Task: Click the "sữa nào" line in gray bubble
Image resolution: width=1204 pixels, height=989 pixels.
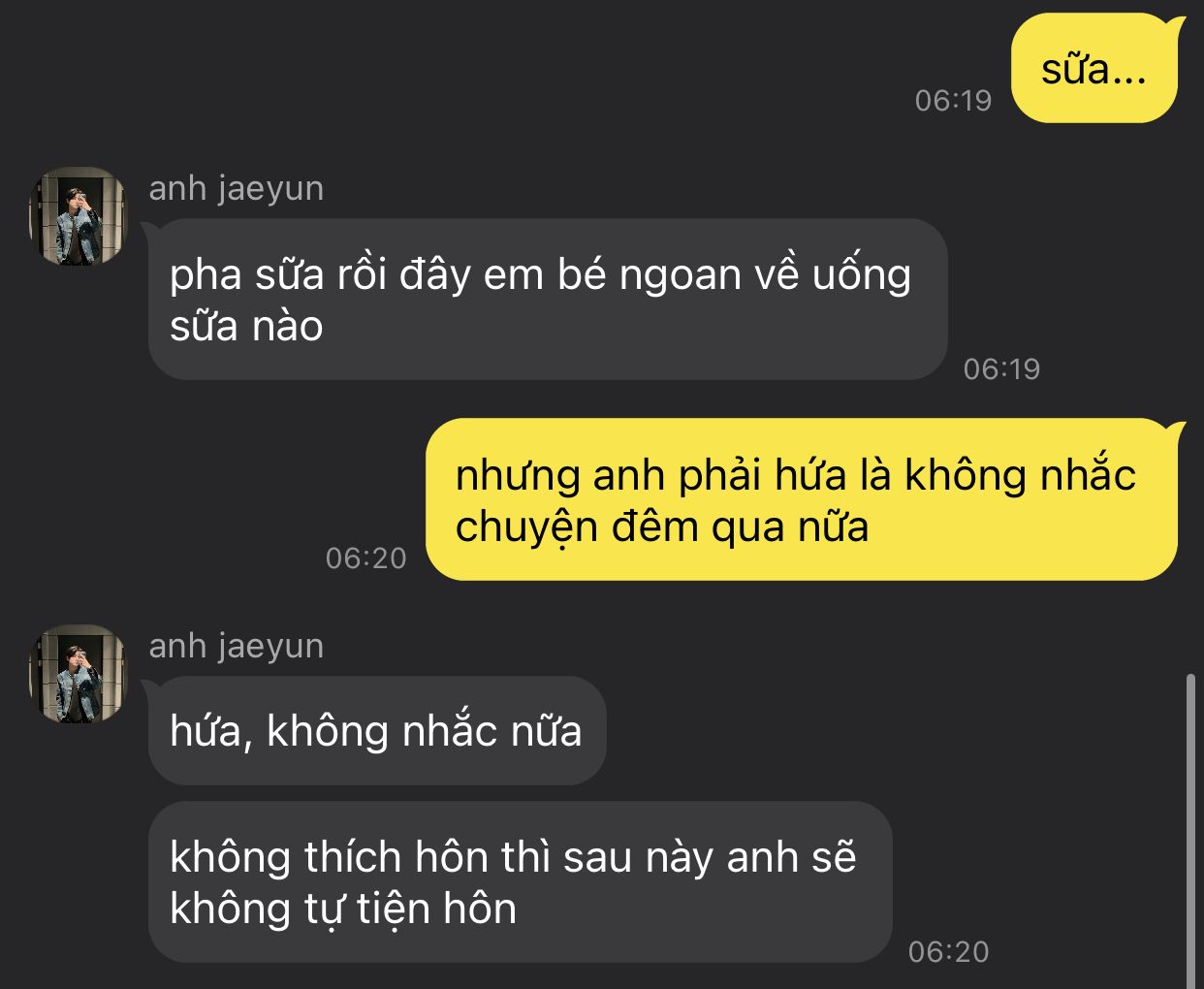Action: tap(246, 326)
